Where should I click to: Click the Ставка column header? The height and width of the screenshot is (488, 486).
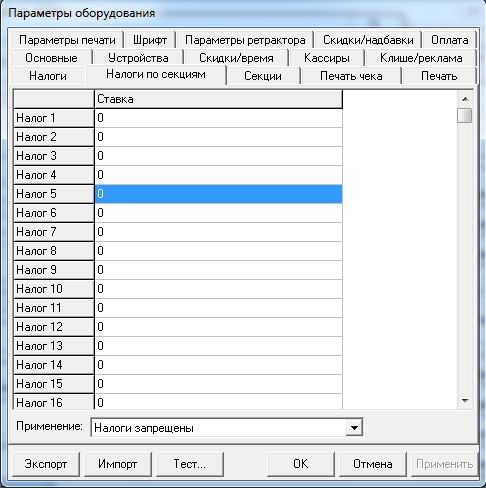(x=218, y=99)
